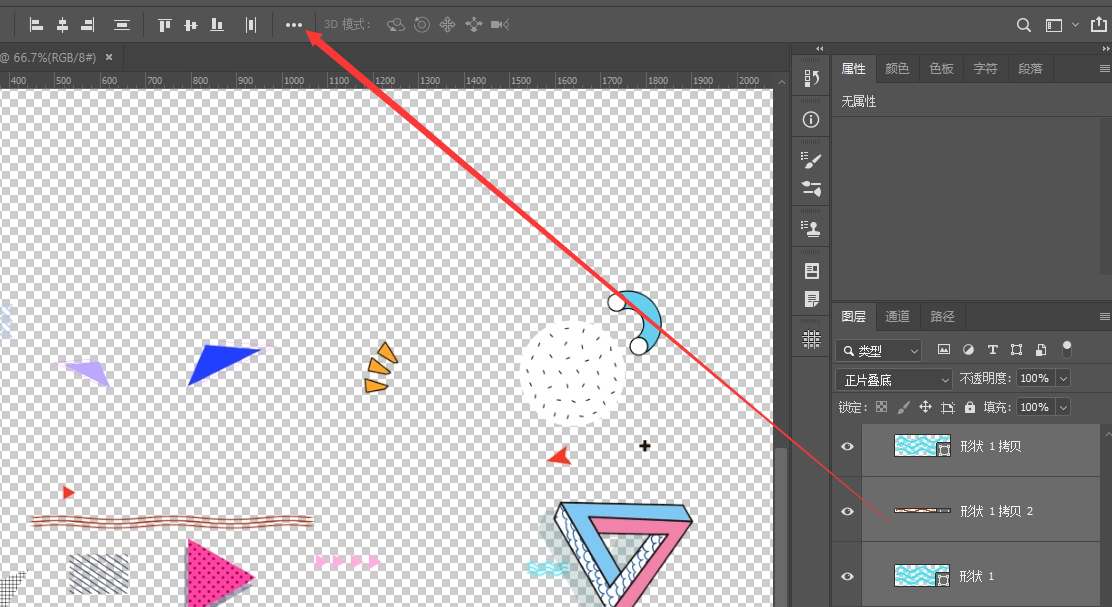Open the 不透明度 slider arrow

[x=1063, y=379]
